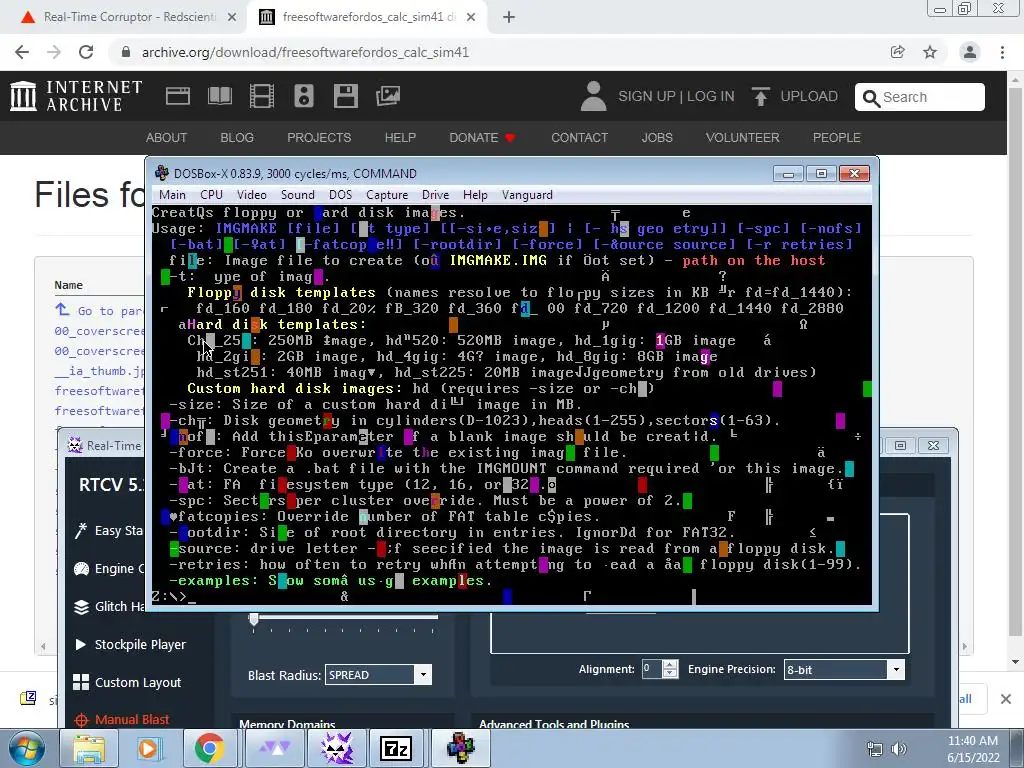
Task: Open the Main menu in DOSBox-X
Action: tap(172, 195)
